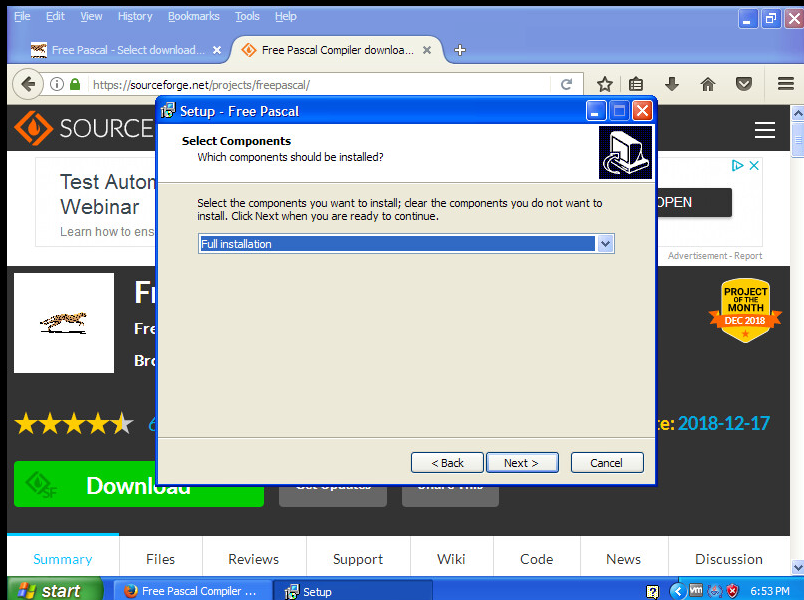Screen dimensions: 804x600
Task: Open the downloads arrow icon
Action: pyautogui.click(x=672, y=84)
